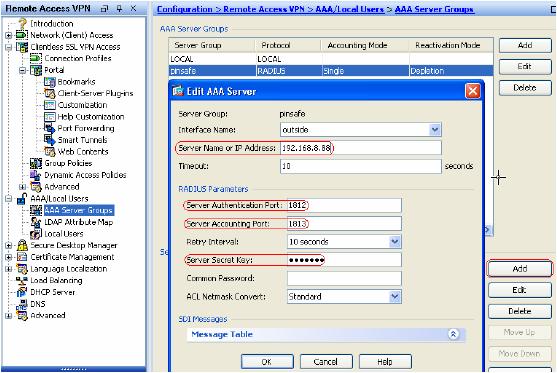
Task: Click the AAA Server Groups breadcrumb link
Action: [434, 9]
